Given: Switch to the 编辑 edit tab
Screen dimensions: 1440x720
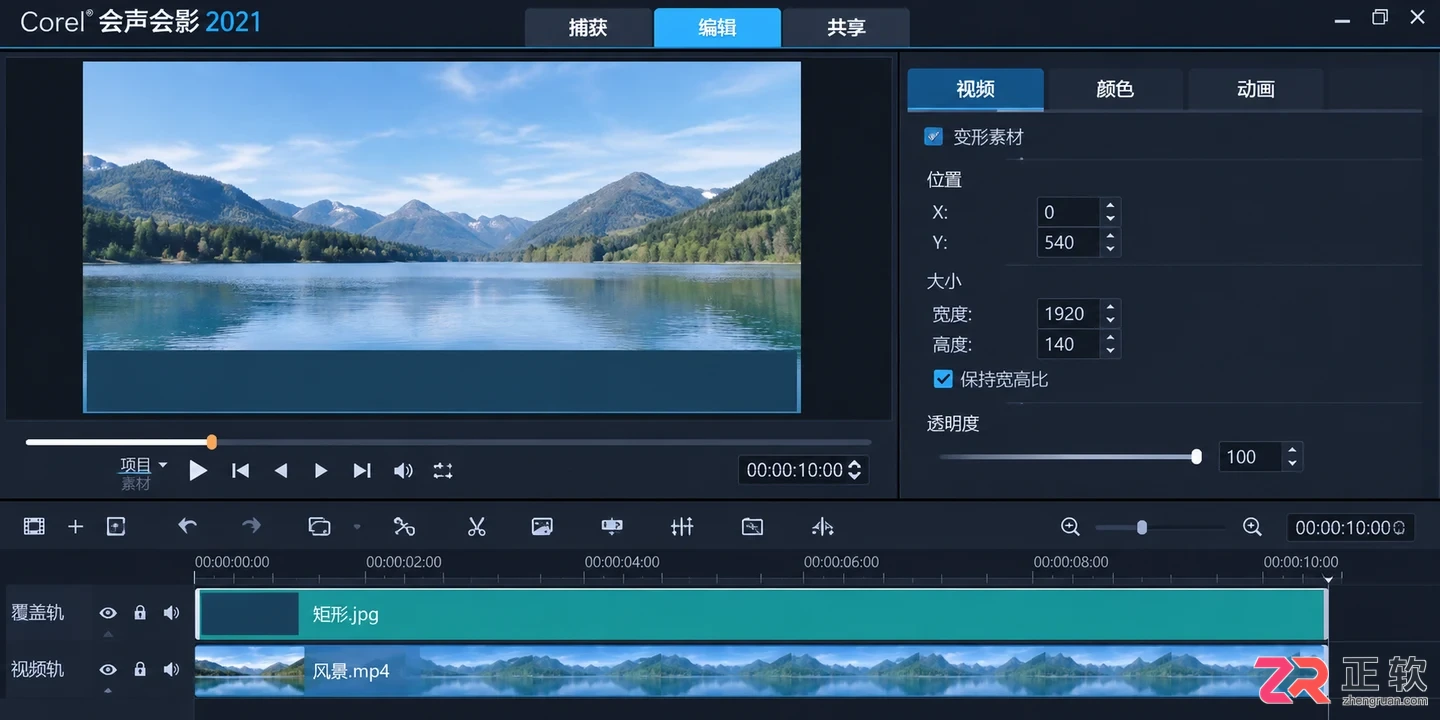Looking at the screenshot, I should (717, 28).
